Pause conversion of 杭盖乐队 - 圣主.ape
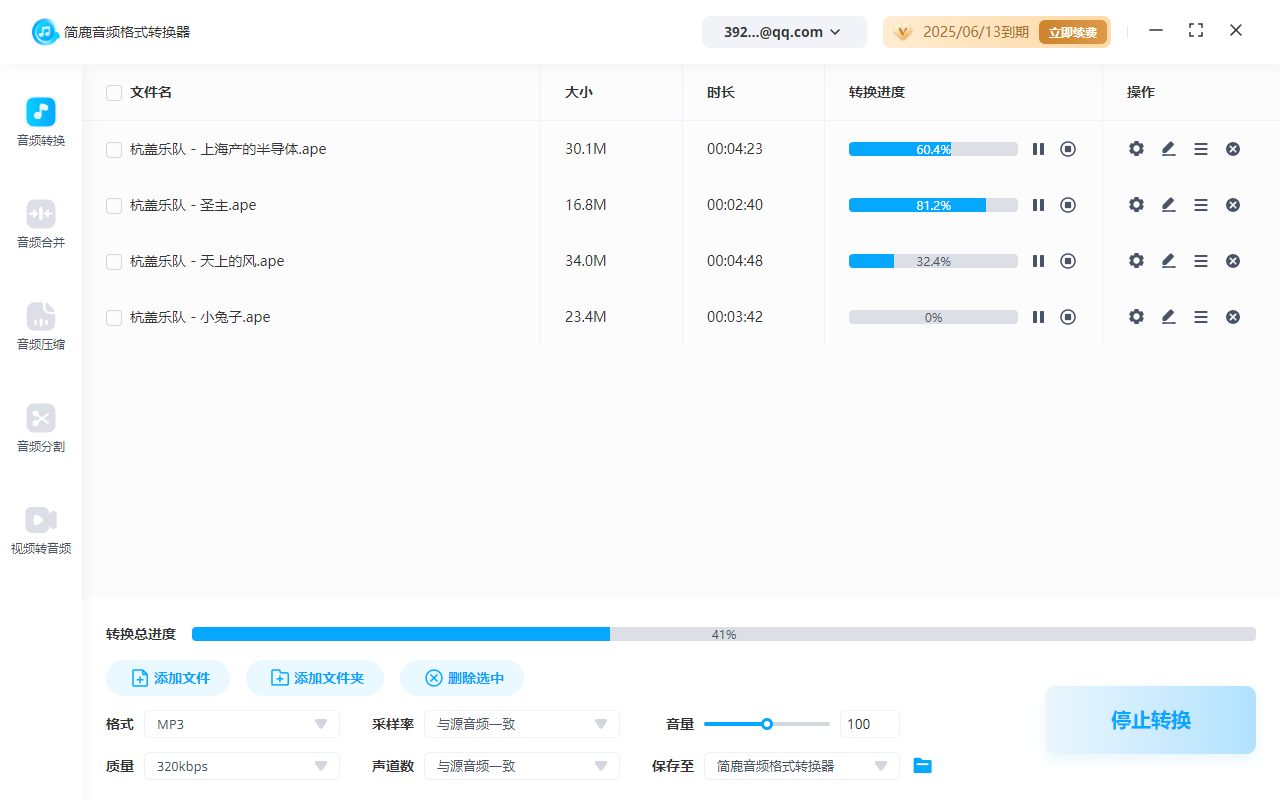Screen dimensions: 1280x800 click(x=1038, y=204)
